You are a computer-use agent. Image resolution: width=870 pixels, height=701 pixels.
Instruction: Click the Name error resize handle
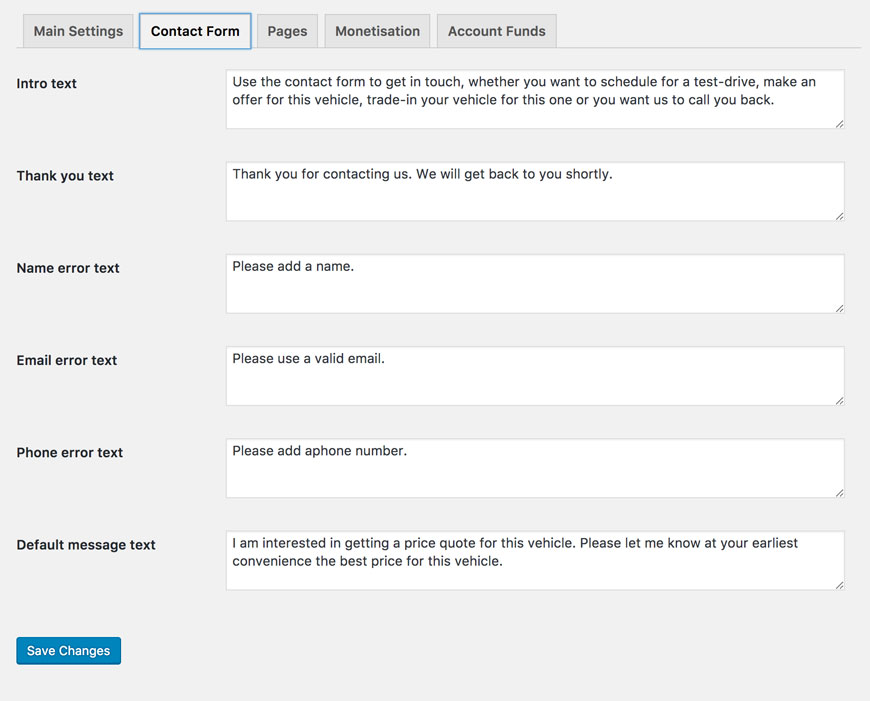pyautogui.click(x=839, y=308)
